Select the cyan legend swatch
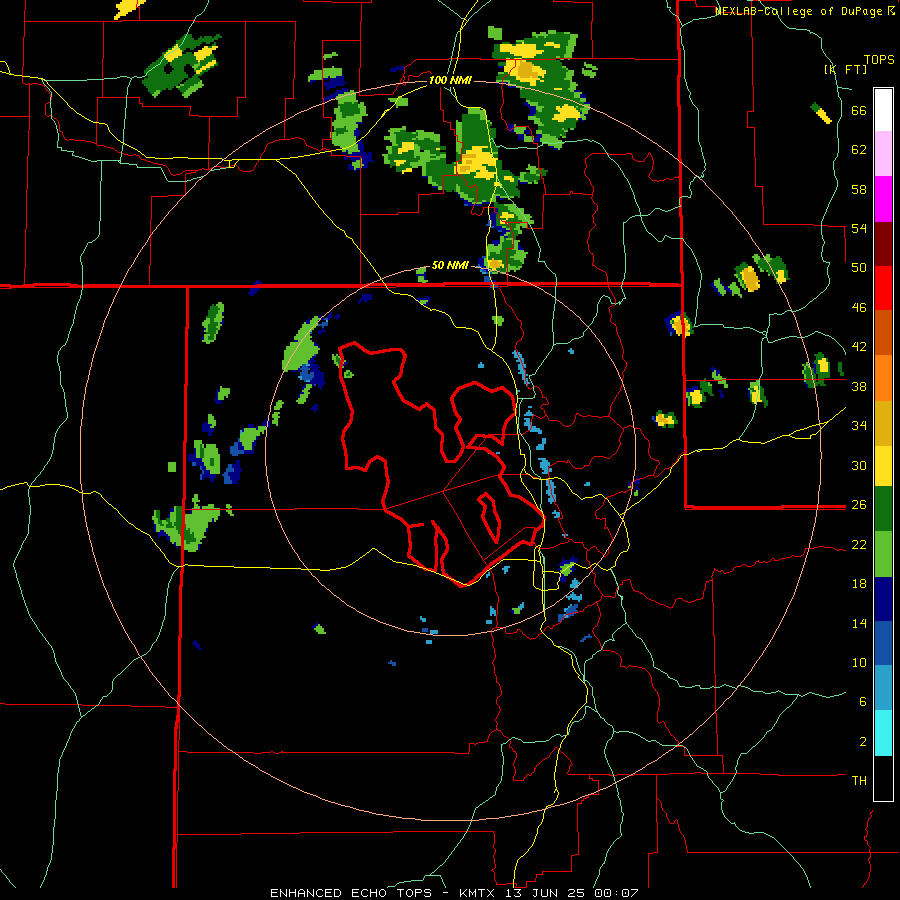This screenshot has width=900, height=900. (883, 733)
